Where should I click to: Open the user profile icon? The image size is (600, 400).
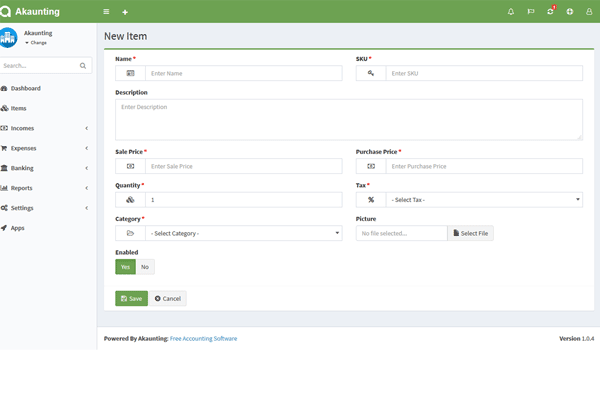tap(589, 12)
